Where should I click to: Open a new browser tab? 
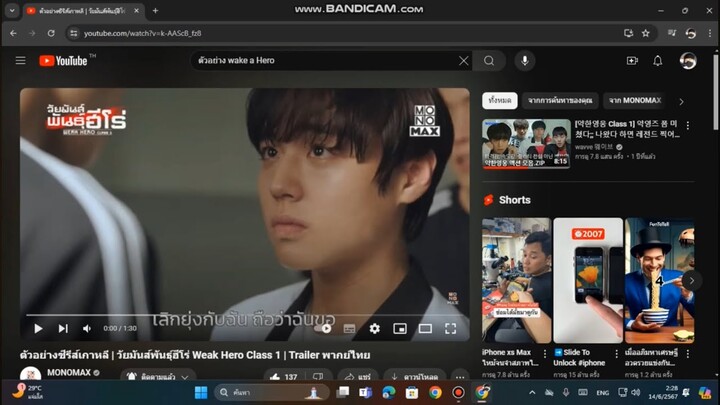155,10
